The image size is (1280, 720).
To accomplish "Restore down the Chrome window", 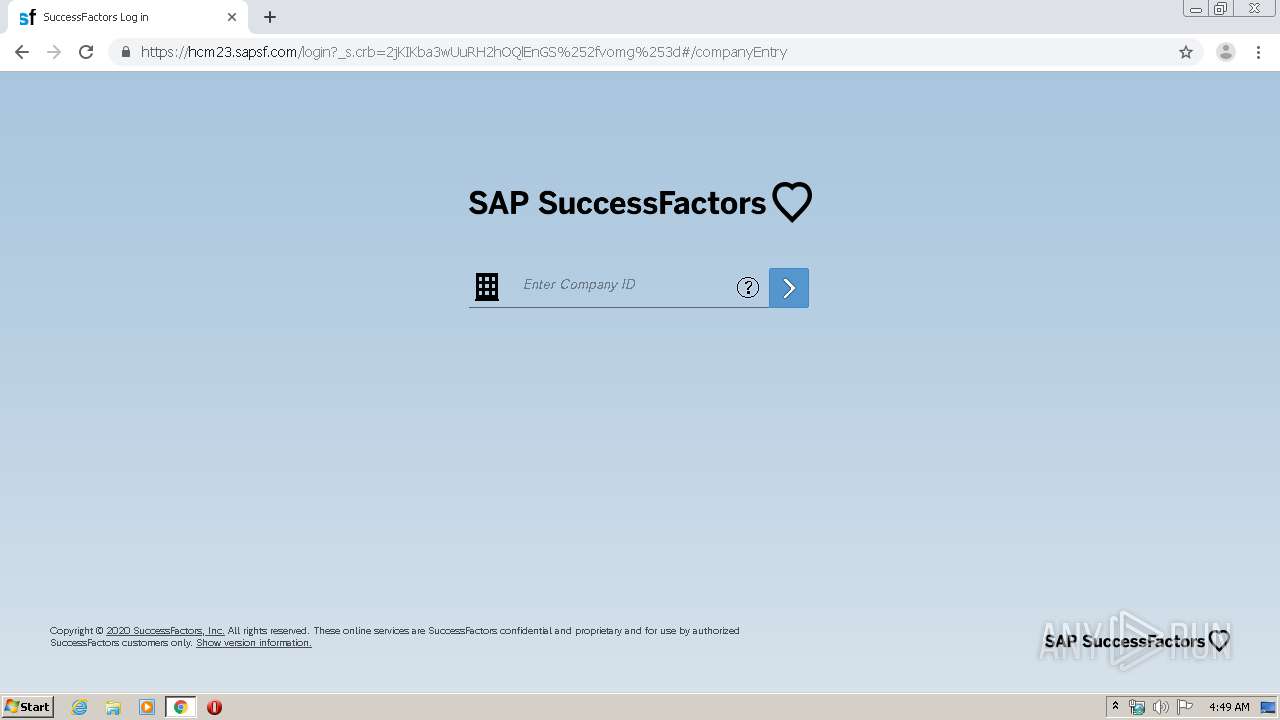I will tap(1221, 9).
